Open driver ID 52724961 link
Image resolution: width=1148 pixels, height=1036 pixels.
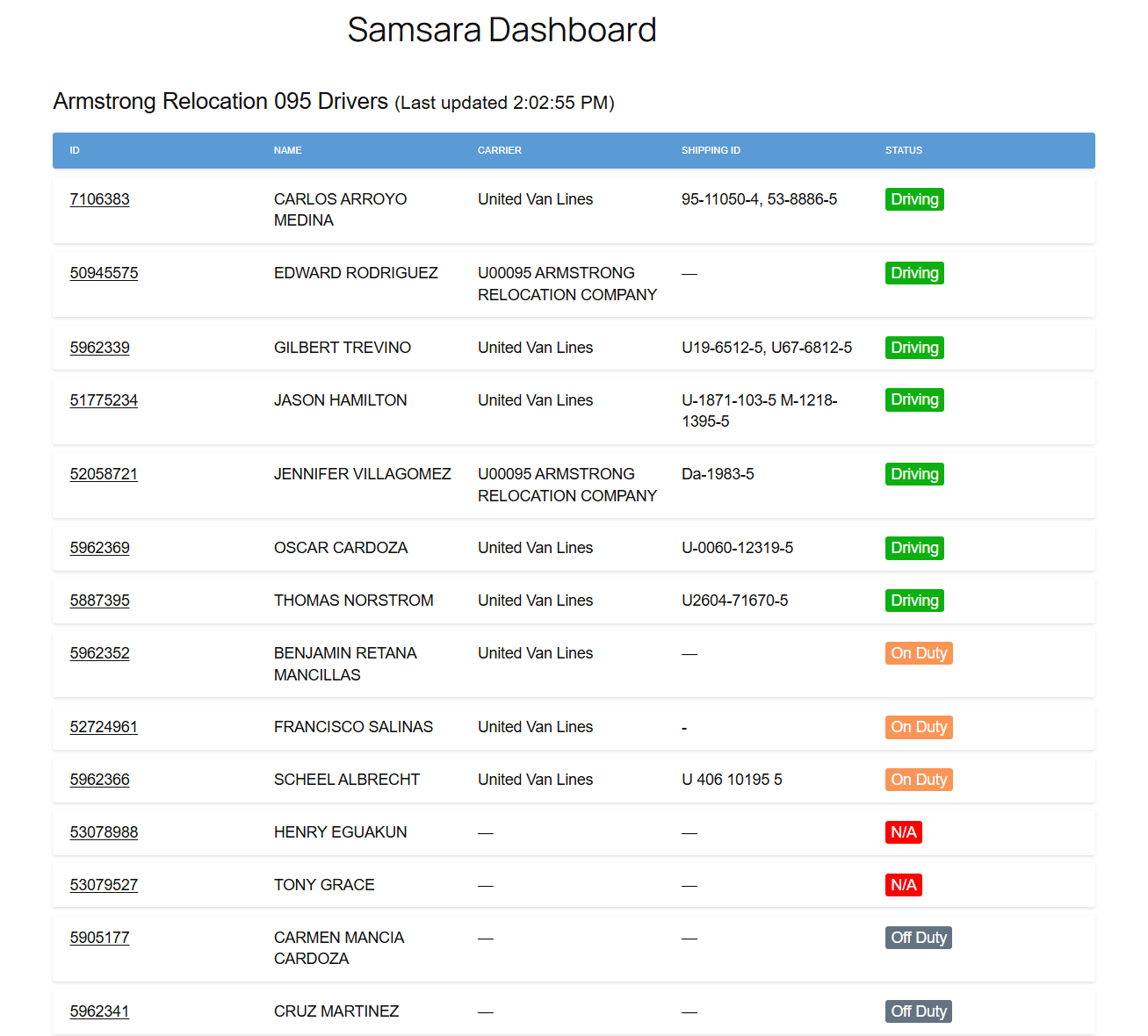(104, 727)
